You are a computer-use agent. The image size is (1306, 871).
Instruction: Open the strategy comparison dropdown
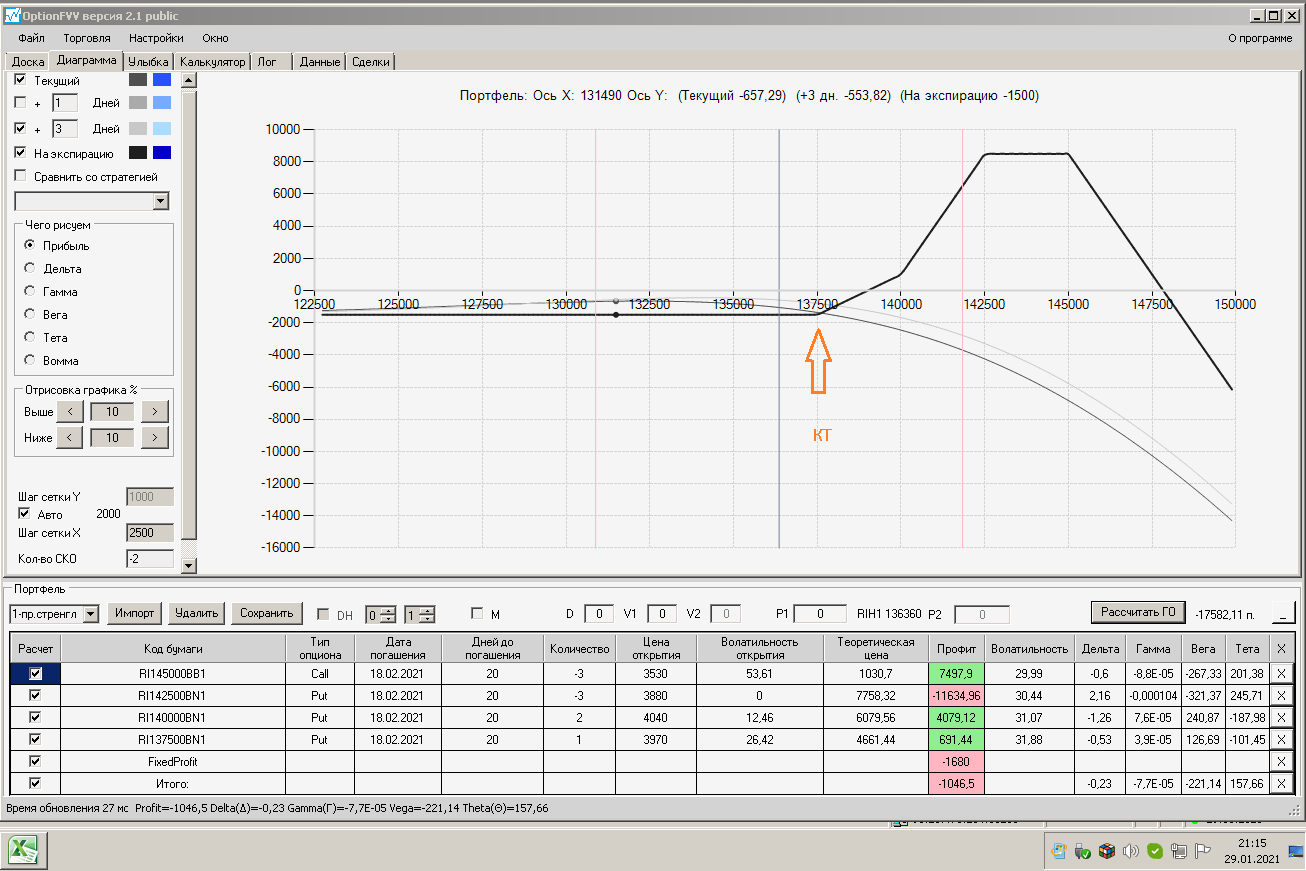[x=161, y=202]
